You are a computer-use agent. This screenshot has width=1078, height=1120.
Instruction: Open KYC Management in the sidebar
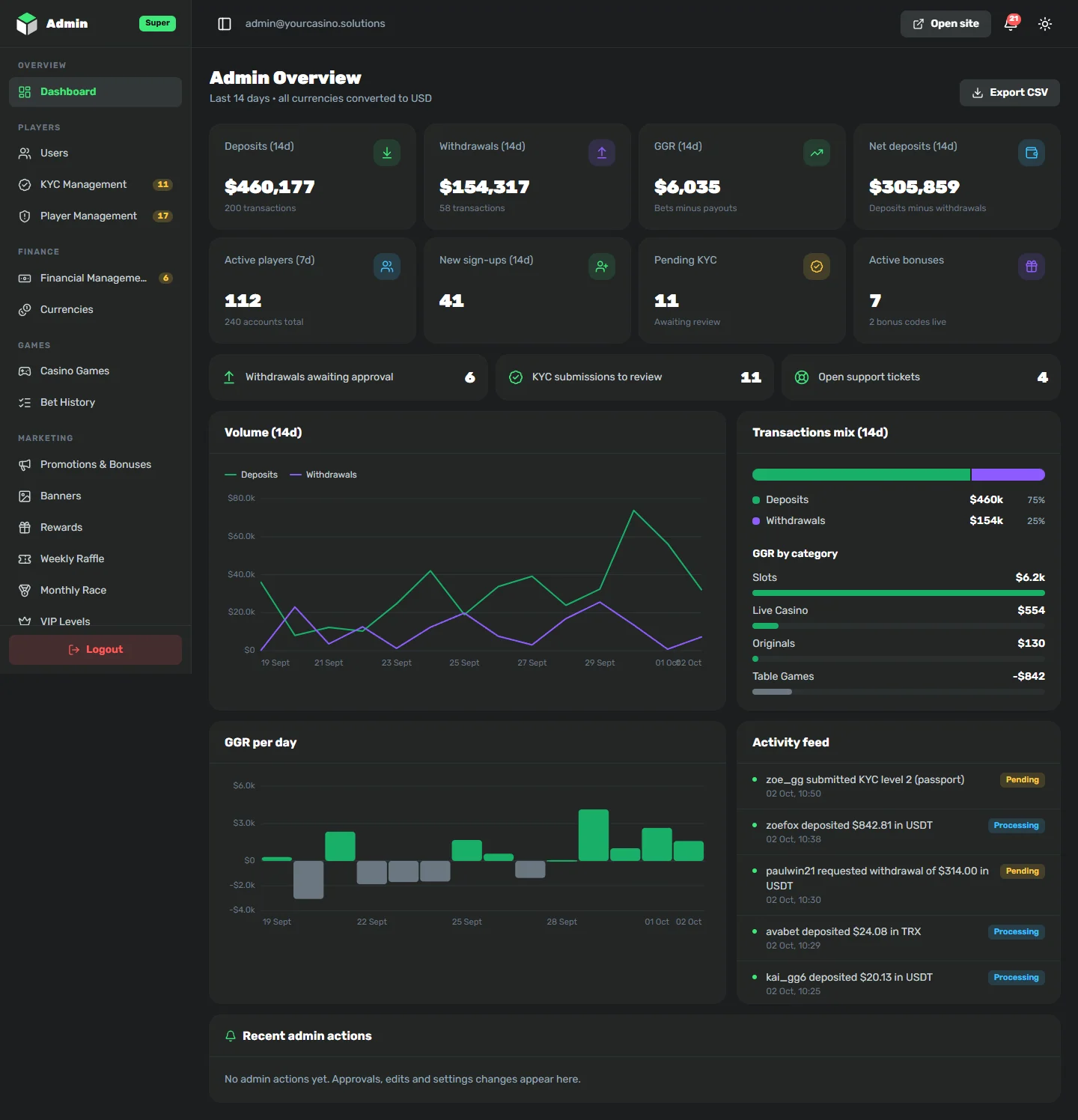click(95, 185)
